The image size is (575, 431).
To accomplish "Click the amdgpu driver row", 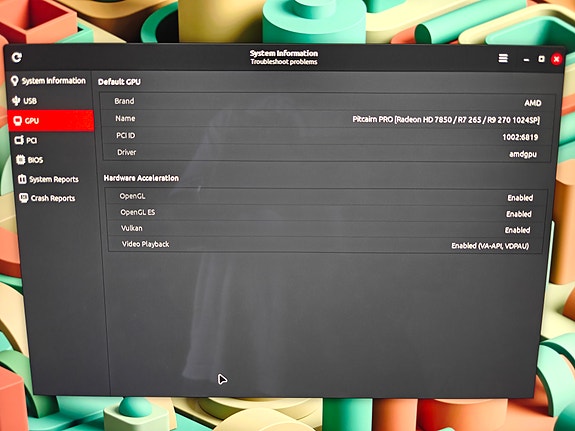I will [327, 153].
